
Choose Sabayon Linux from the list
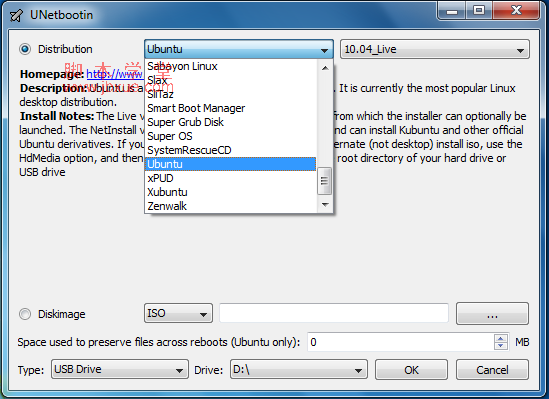coord(230,66)
